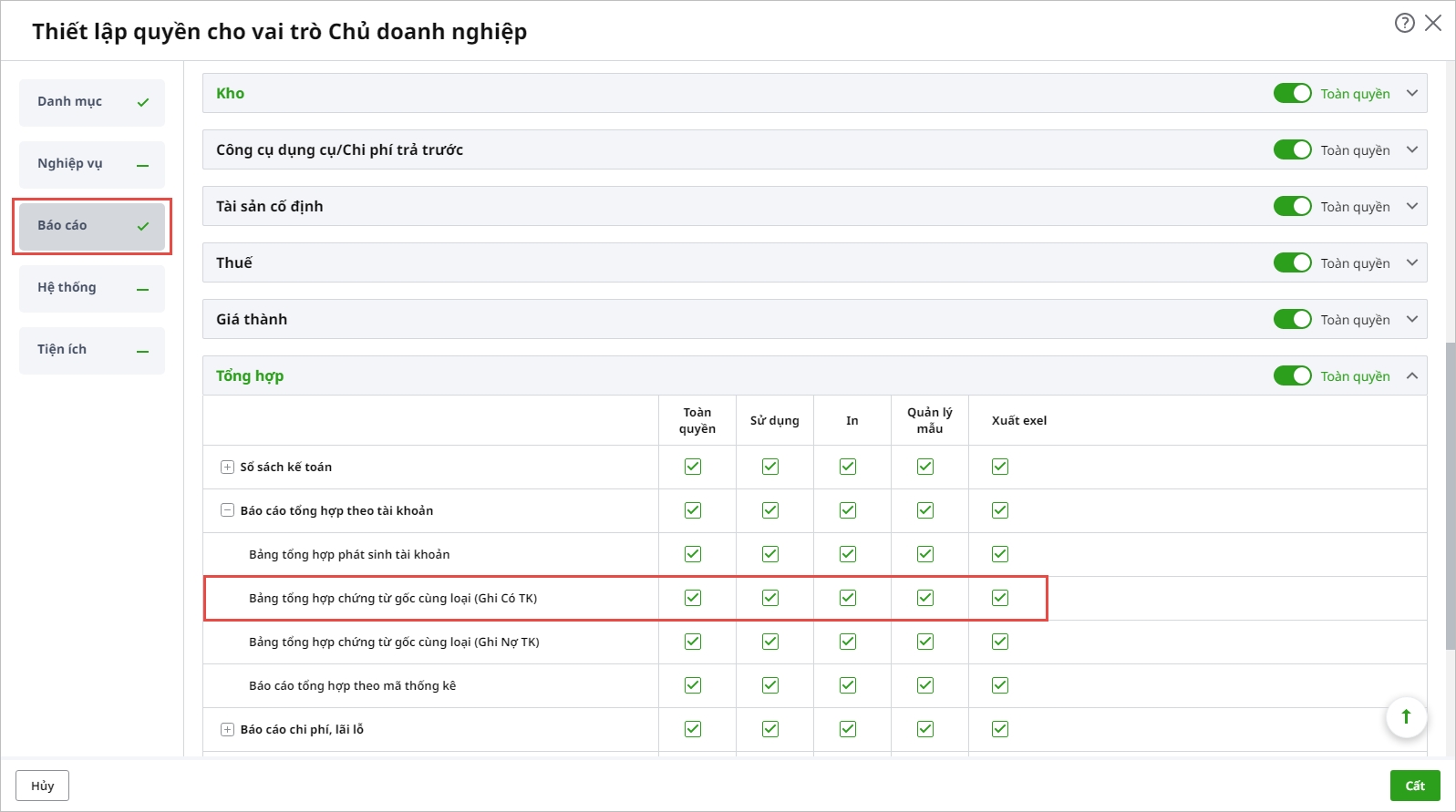
Task: Close the permission settings dialog
Action: [x=1433, y=23]
